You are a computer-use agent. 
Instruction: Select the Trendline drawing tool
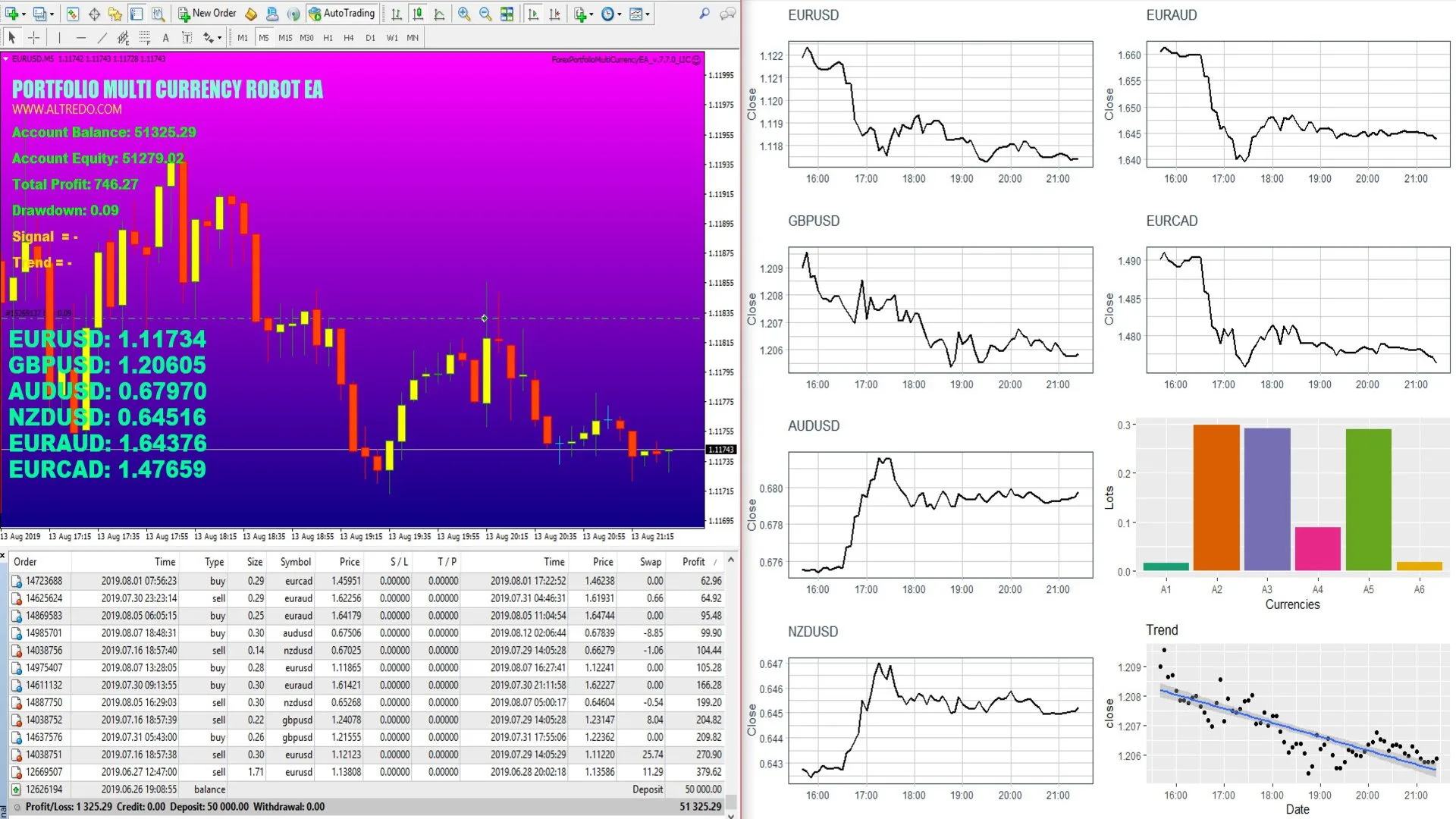[102, 37]
